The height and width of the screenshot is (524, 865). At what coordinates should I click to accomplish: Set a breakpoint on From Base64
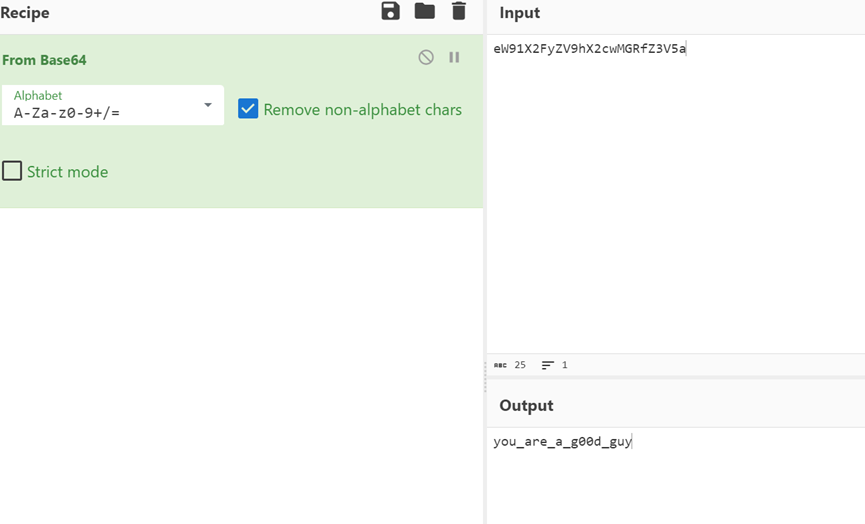pos(454,57)
